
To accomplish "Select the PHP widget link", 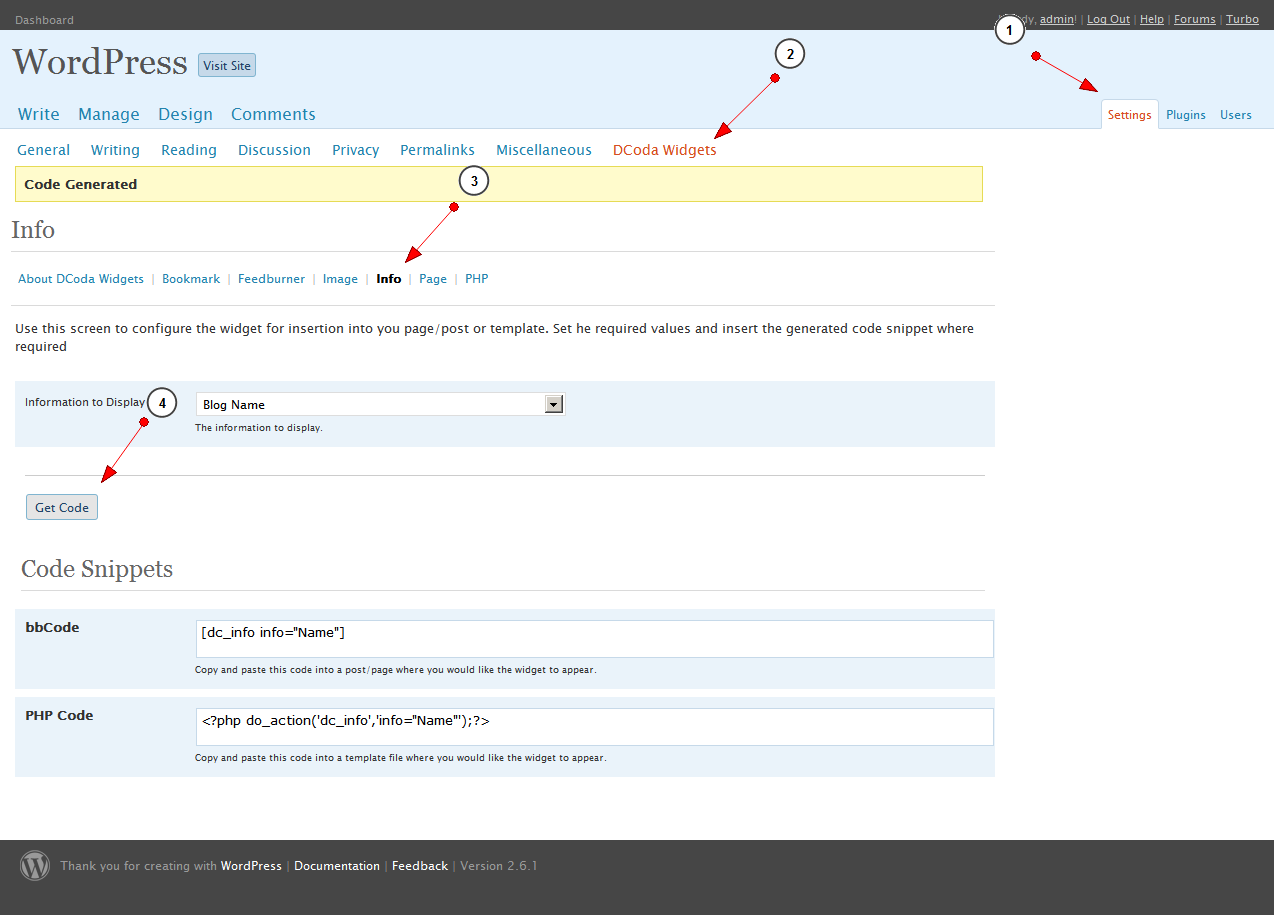I will tap(477, 279).
